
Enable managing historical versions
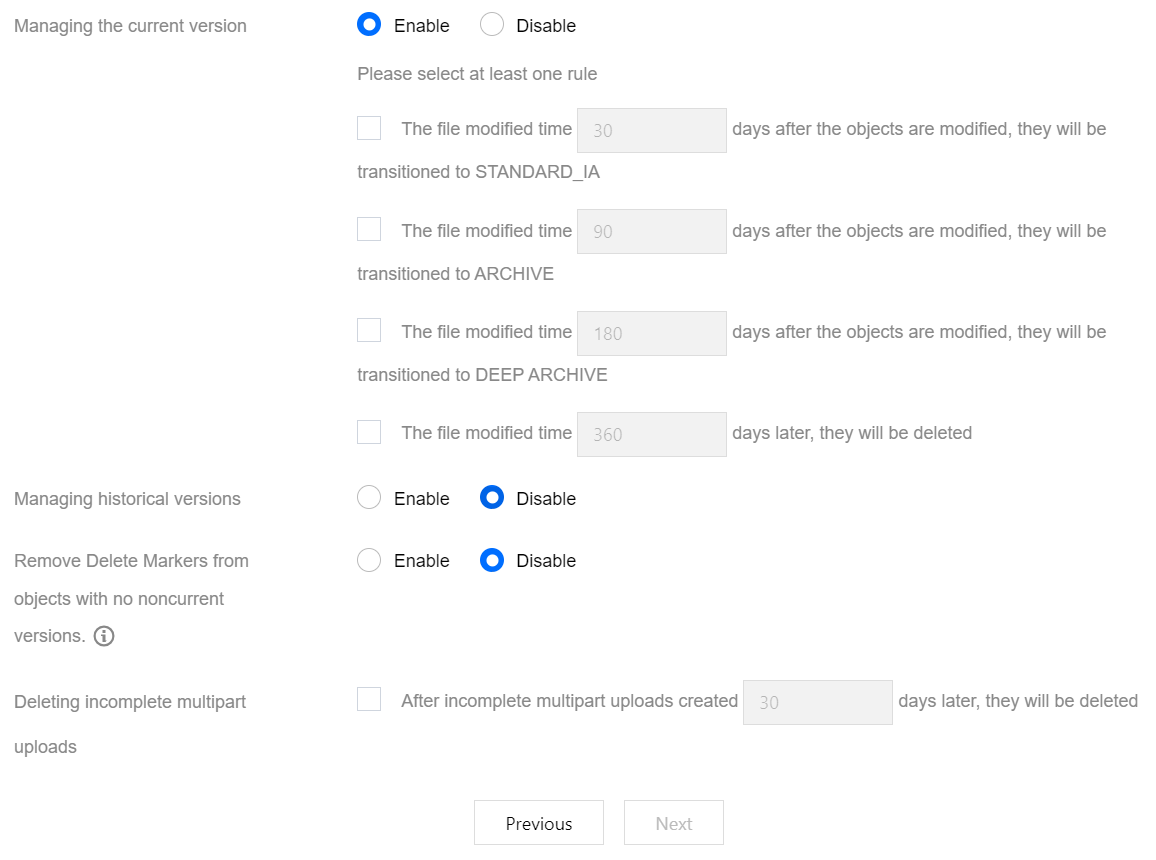[x=369, y=498]
